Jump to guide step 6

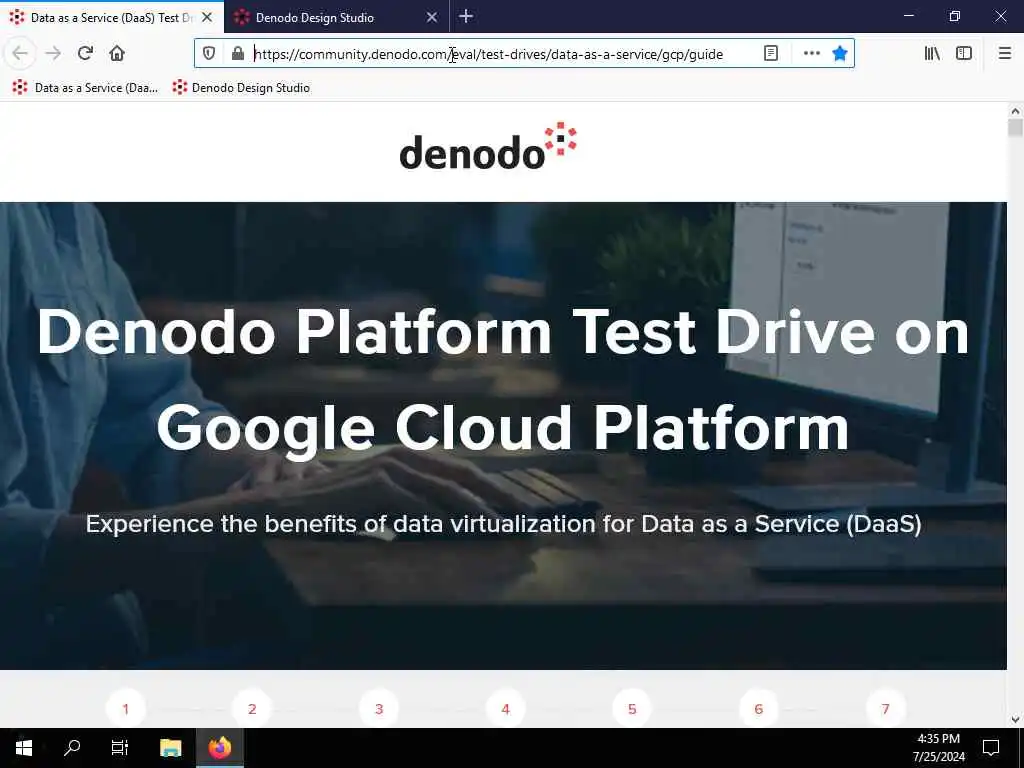759,709
